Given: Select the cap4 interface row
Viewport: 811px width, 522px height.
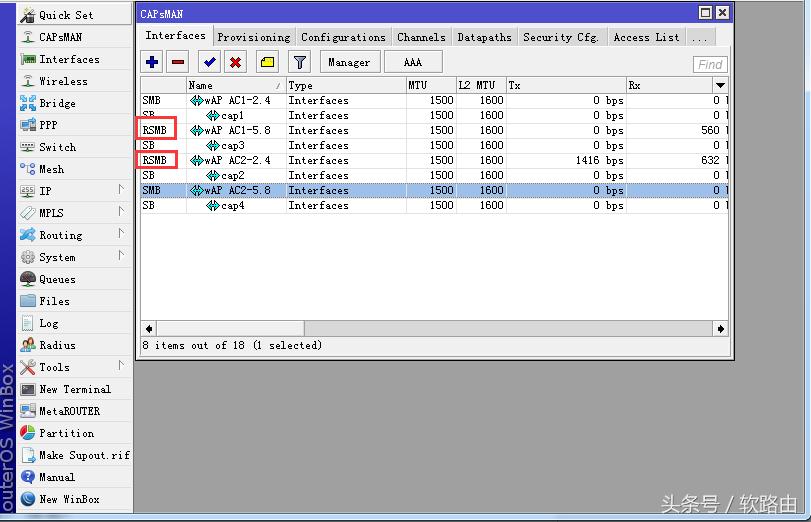Looking at the screenshot, I should point(434,205).
